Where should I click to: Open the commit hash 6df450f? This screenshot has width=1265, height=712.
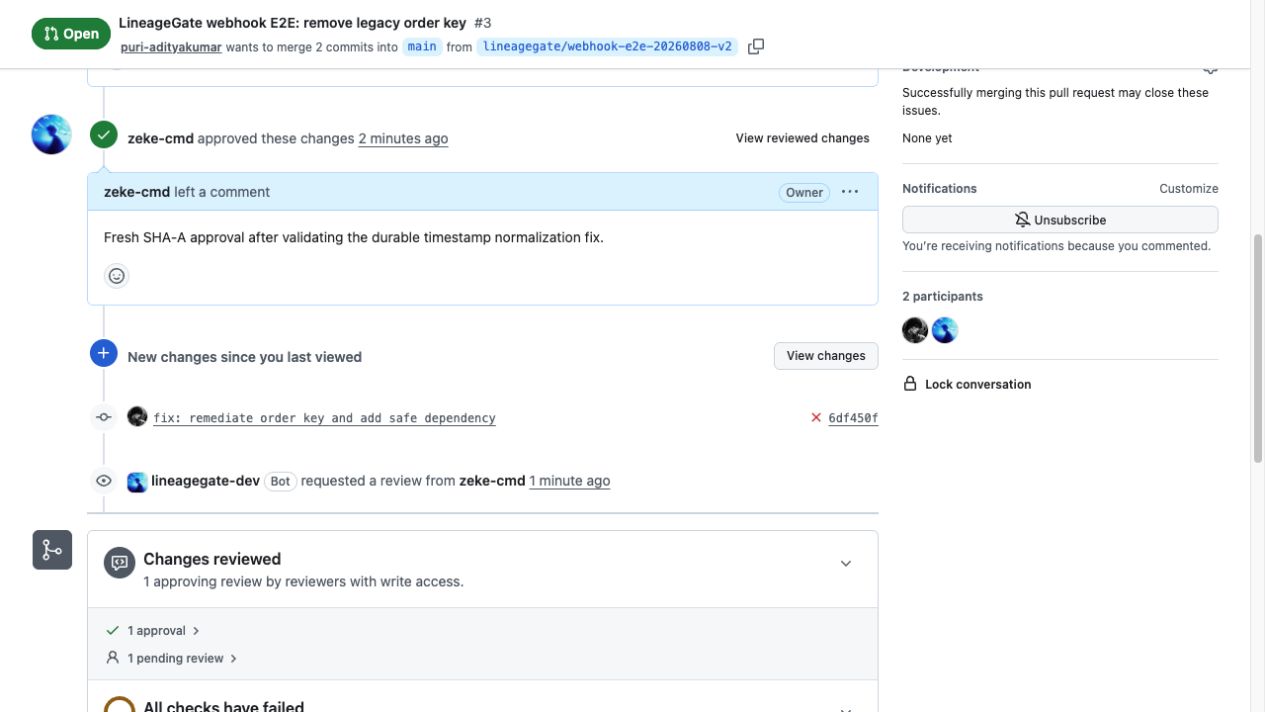tap(853, 418)
